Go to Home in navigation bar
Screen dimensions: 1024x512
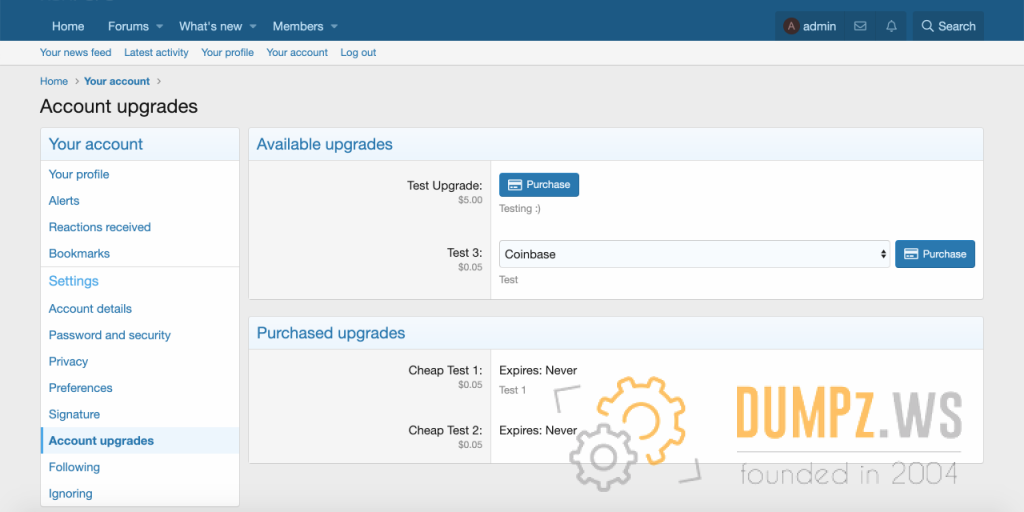coord(68,26)
